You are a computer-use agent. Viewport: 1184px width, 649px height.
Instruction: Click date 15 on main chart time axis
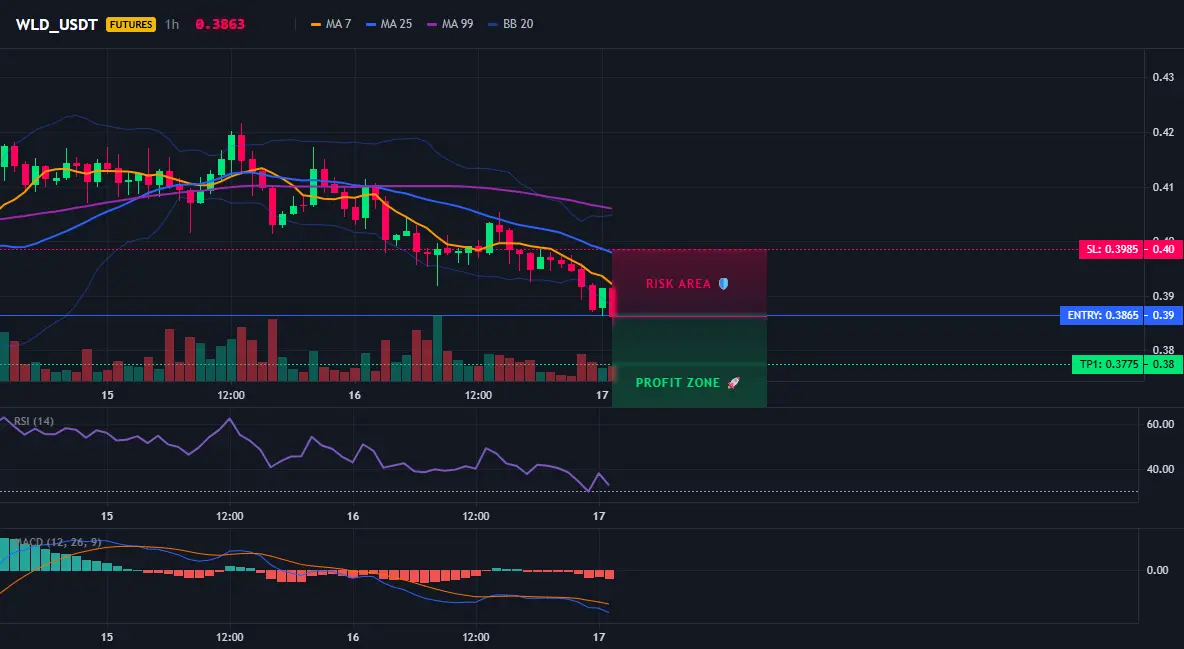[107, 395]
